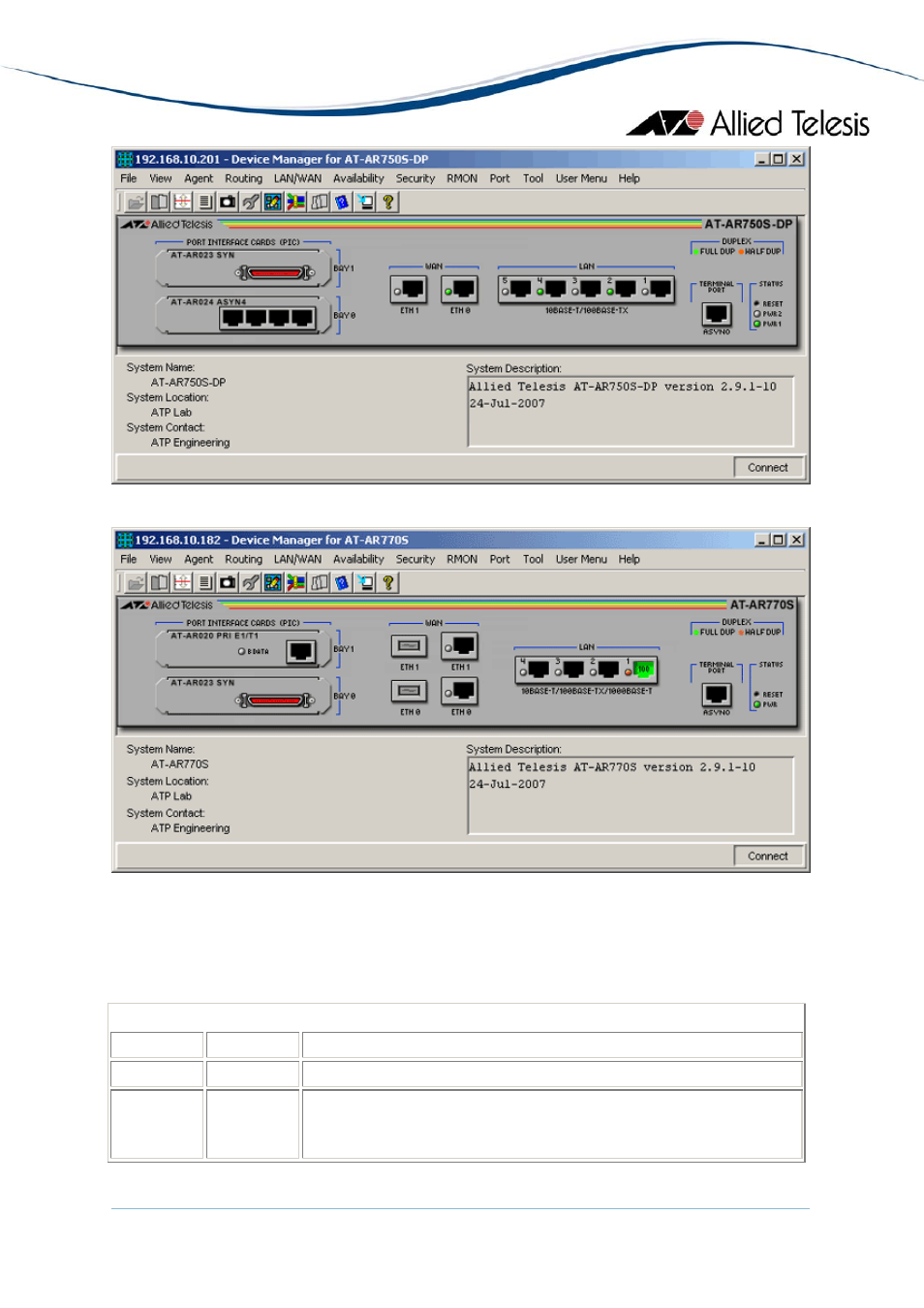Click text list icon in AT-AR750S-DP toolbar
This screenshot has width=924, height=1308.
pos(204,202)
